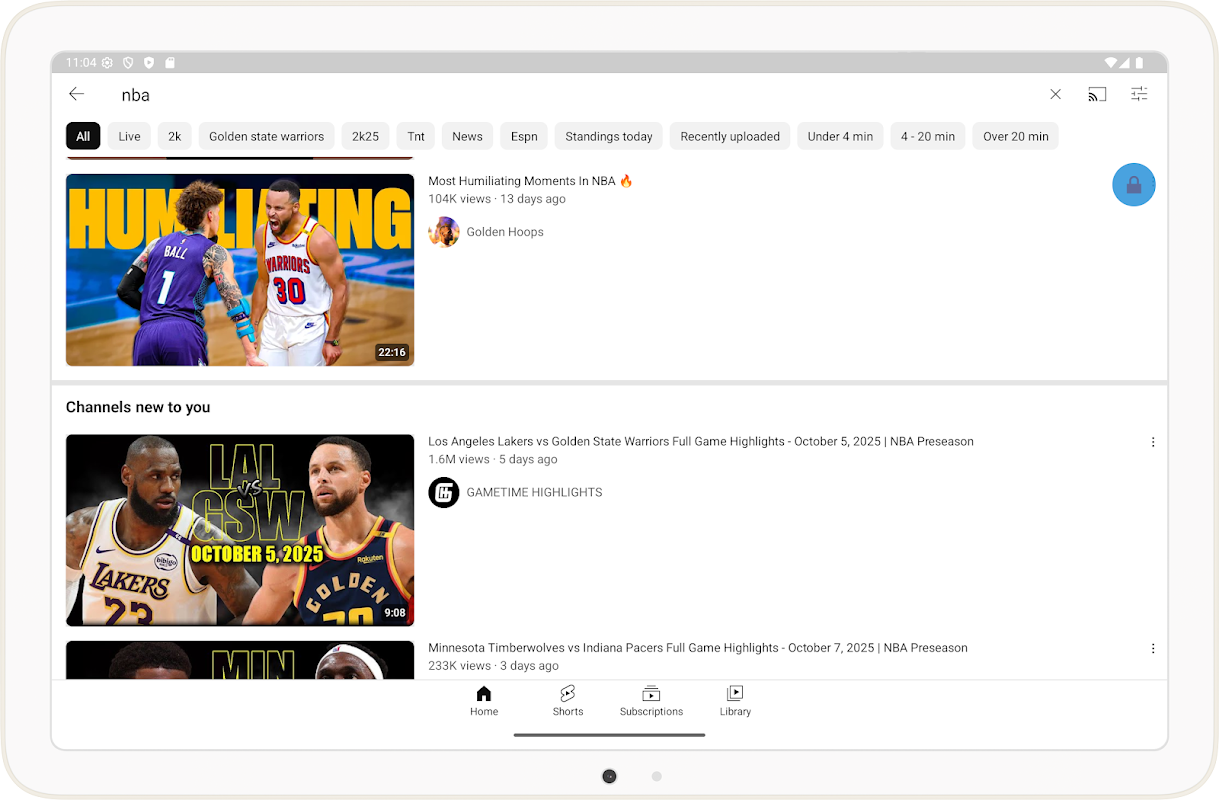Click the 9:08 duration badge
1219x800 pixels.
pyautogui.click(x=395, y=613)
